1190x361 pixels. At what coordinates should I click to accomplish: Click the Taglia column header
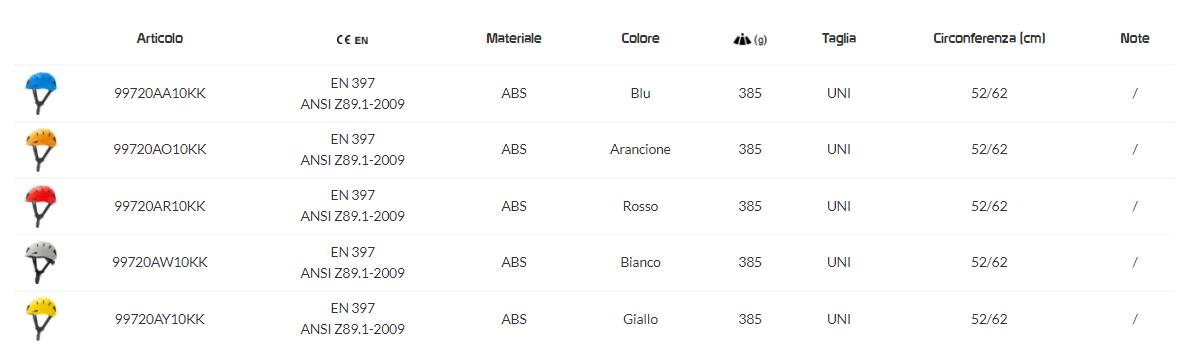point(839,38)
